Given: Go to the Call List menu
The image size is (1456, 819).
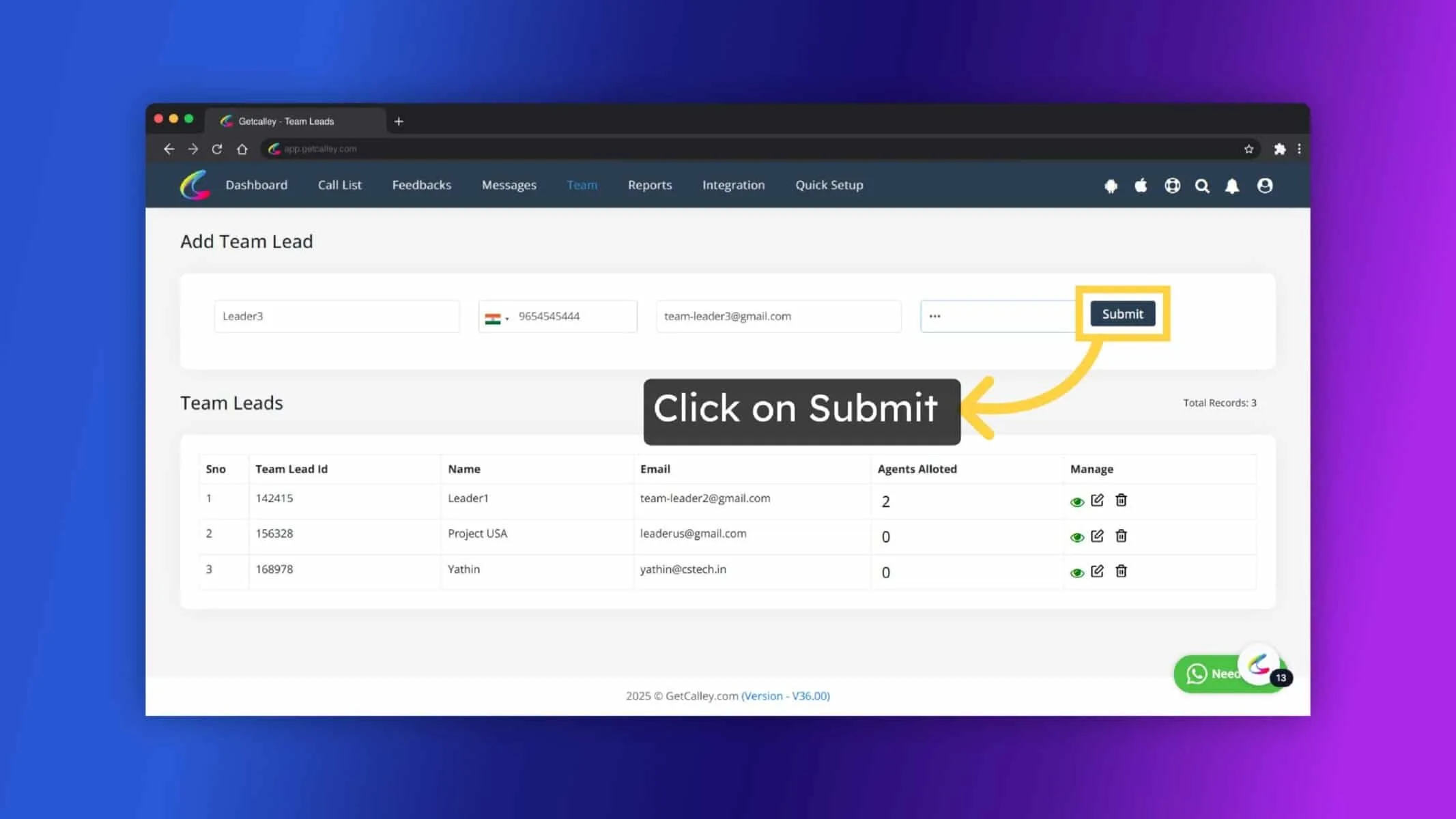Looking at the screenshot, I should click(339, 185).
